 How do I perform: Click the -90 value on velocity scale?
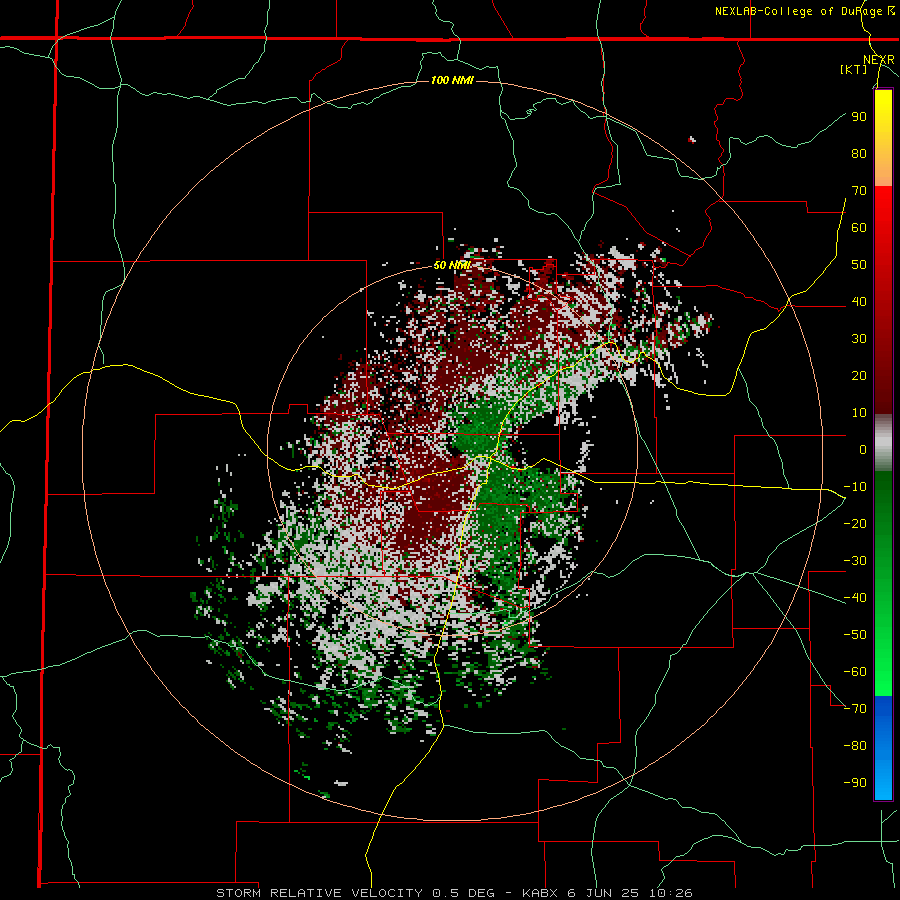pos(855,783)
